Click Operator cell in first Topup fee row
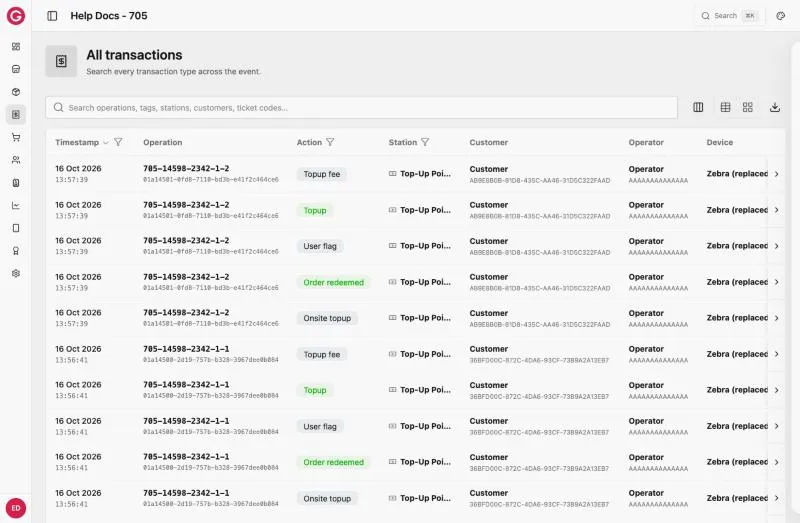This screenshot has width=800, height=523. pos(658,174)
